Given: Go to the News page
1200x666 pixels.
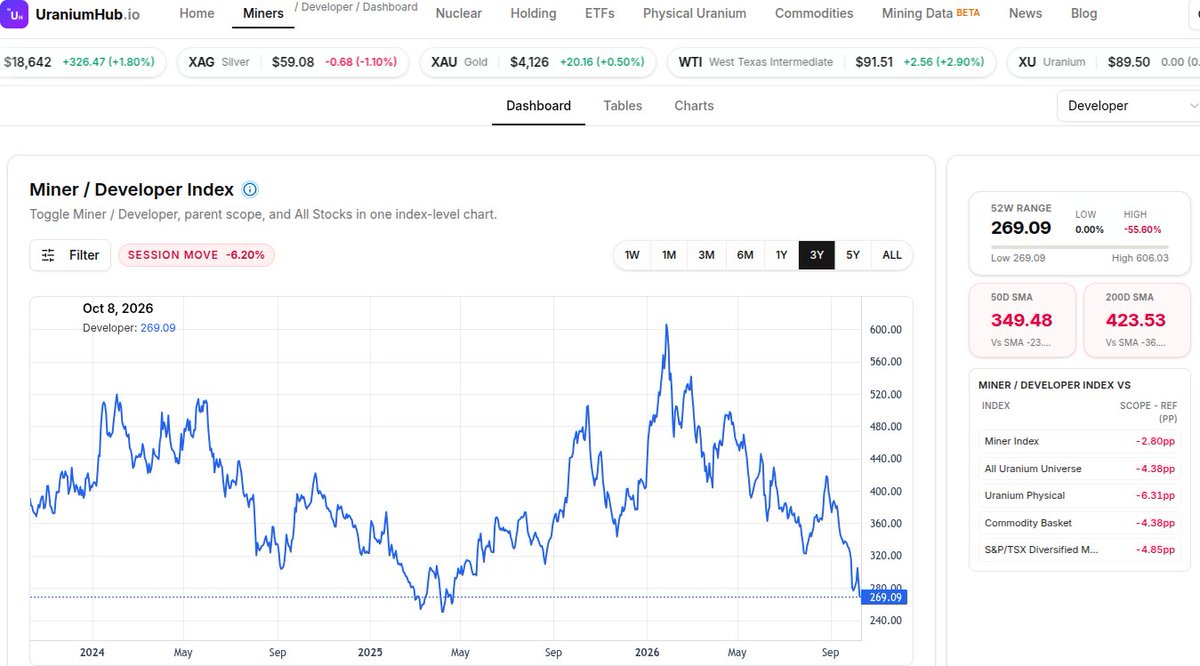Looking at the screenshot, I should point(1025,14).
